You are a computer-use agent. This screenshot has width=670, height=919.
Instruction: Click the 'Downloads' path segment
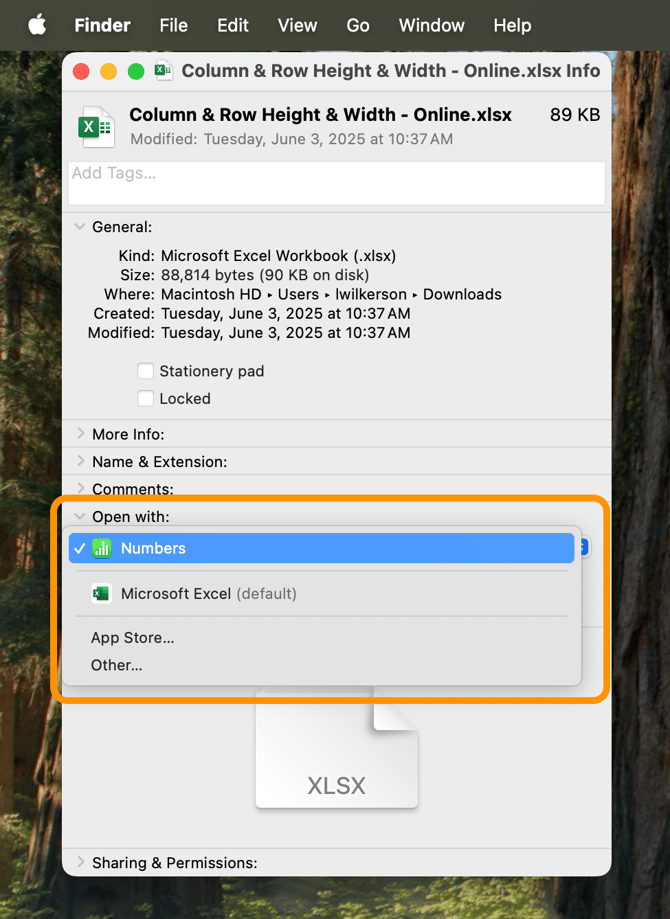coord(462,294)
